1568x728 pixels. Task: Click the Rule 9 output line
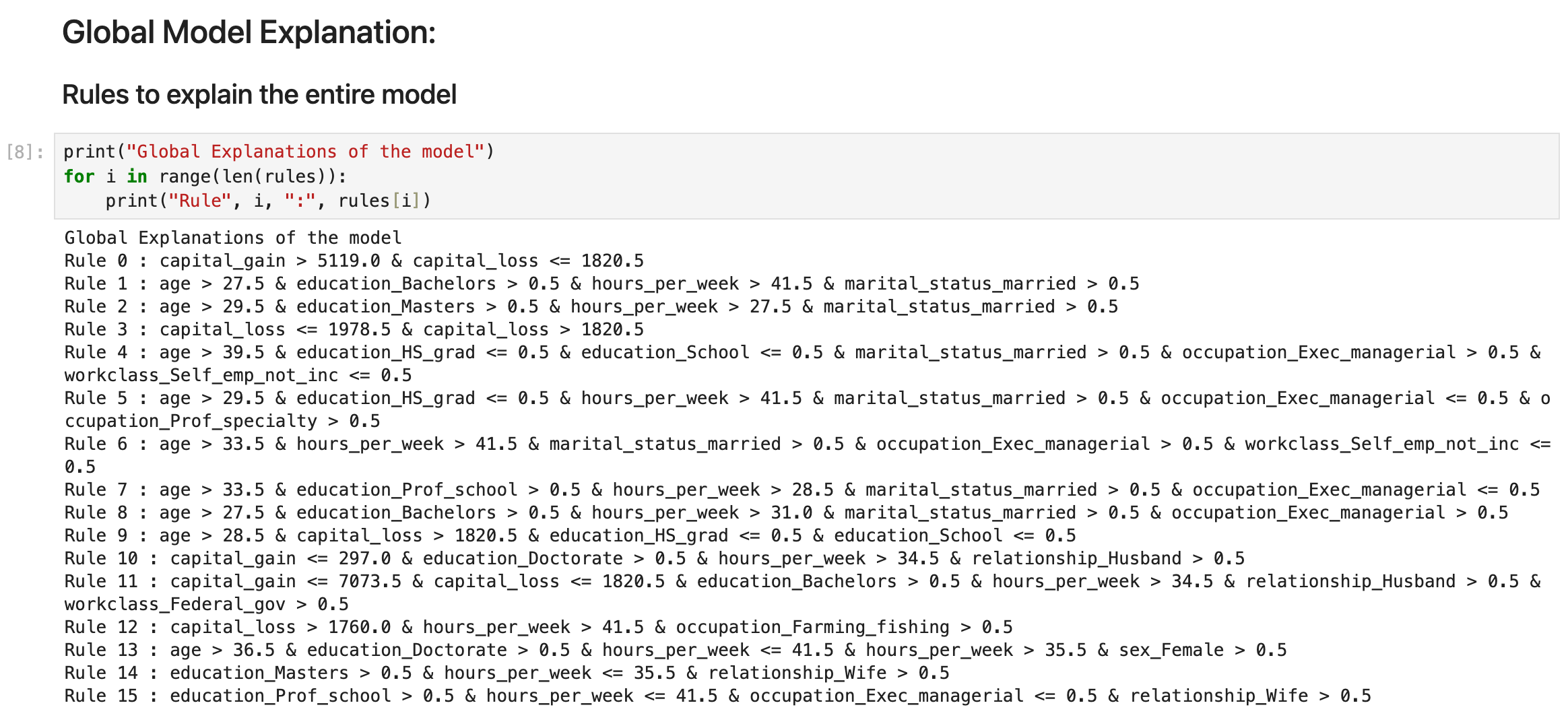[x=570, y=535]
